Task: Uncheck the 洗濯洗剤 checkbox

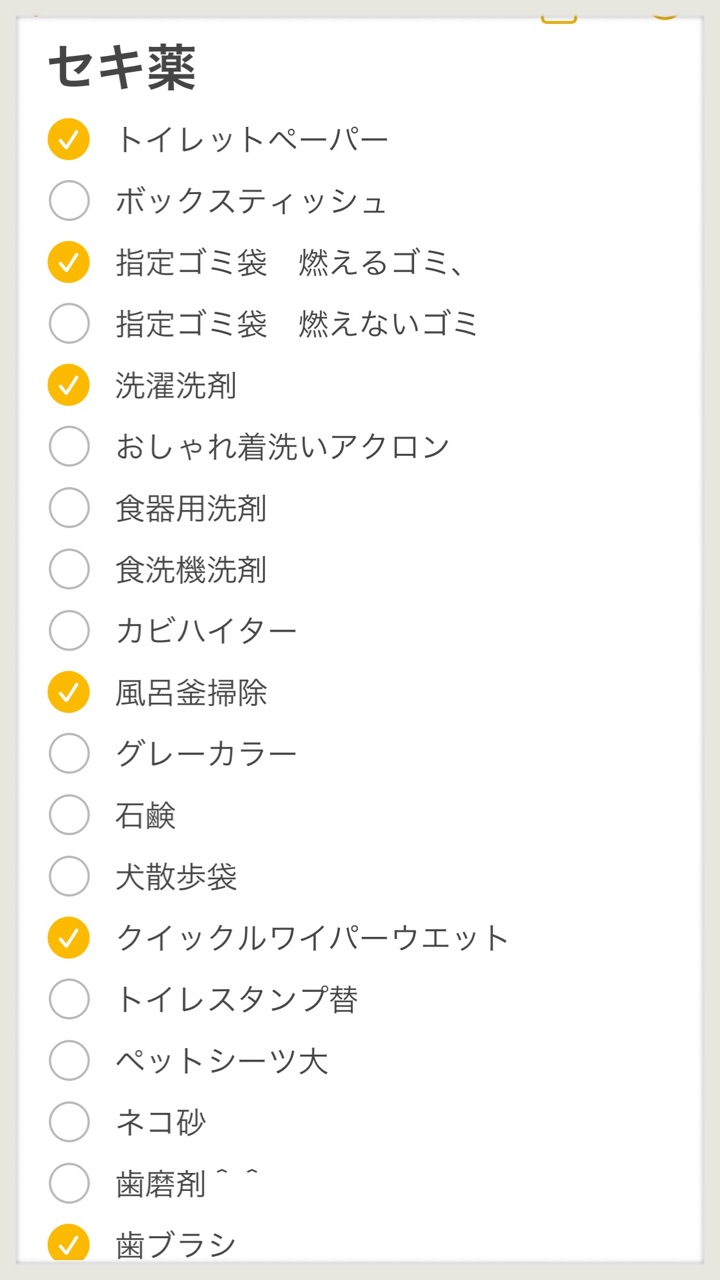Action: (x=69, y=385)
